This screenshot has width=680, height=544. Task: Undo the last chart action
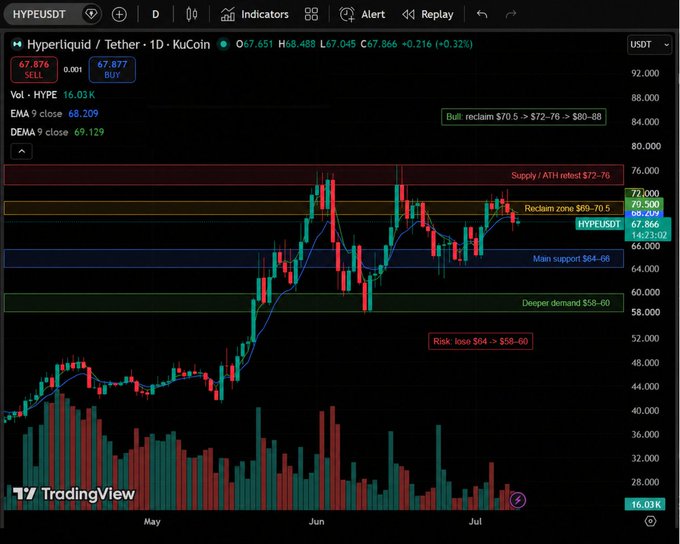pos(482,14)
